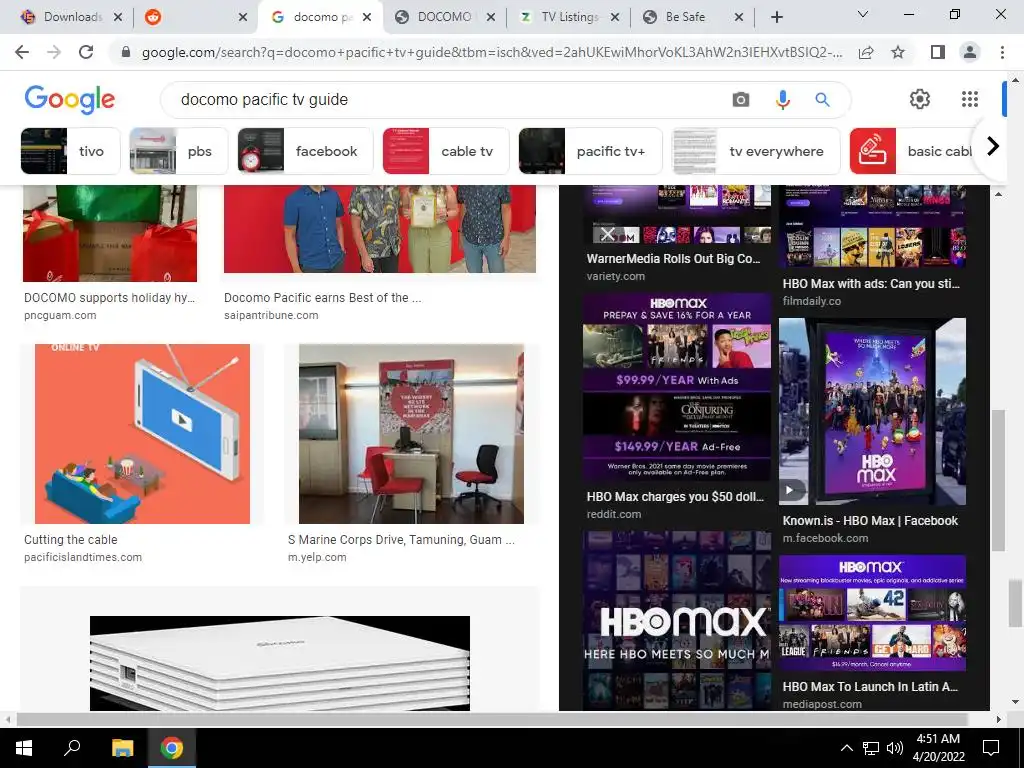Go to the Google home logo

[x=70, y=100]
